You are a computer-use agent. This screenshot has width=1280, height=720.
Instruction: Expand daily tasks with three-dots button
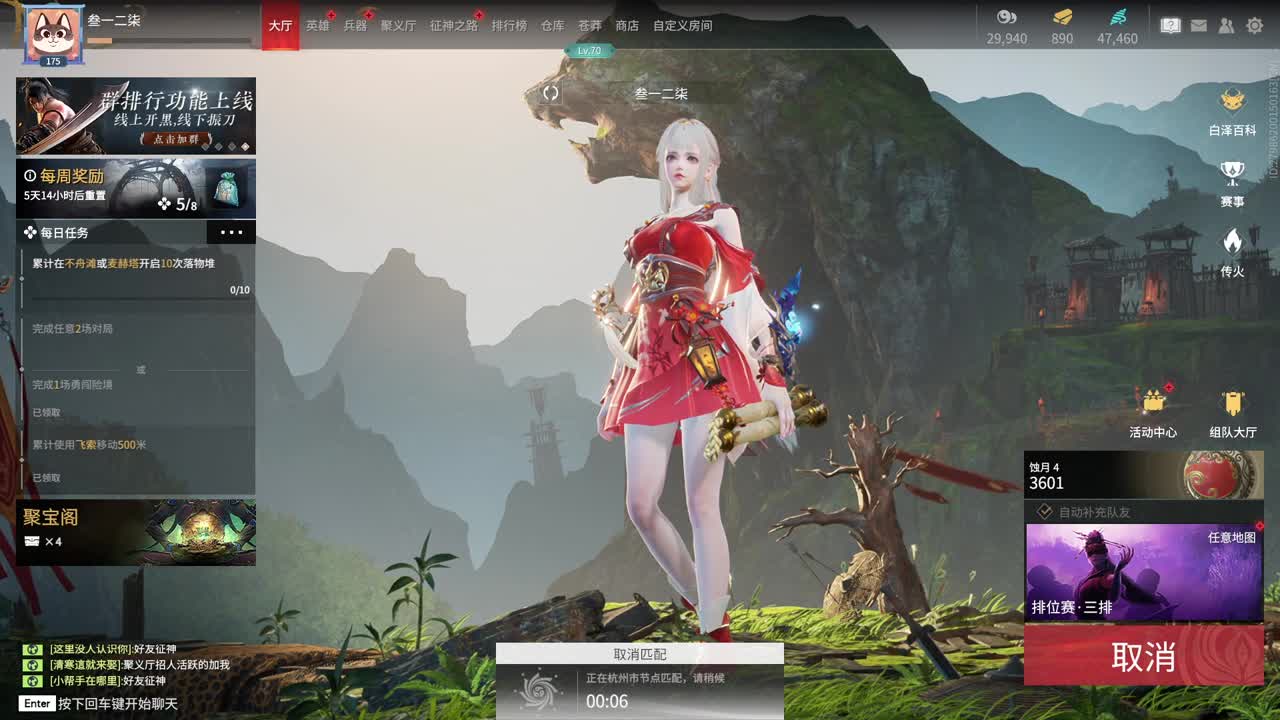click(x=231, y=233)
